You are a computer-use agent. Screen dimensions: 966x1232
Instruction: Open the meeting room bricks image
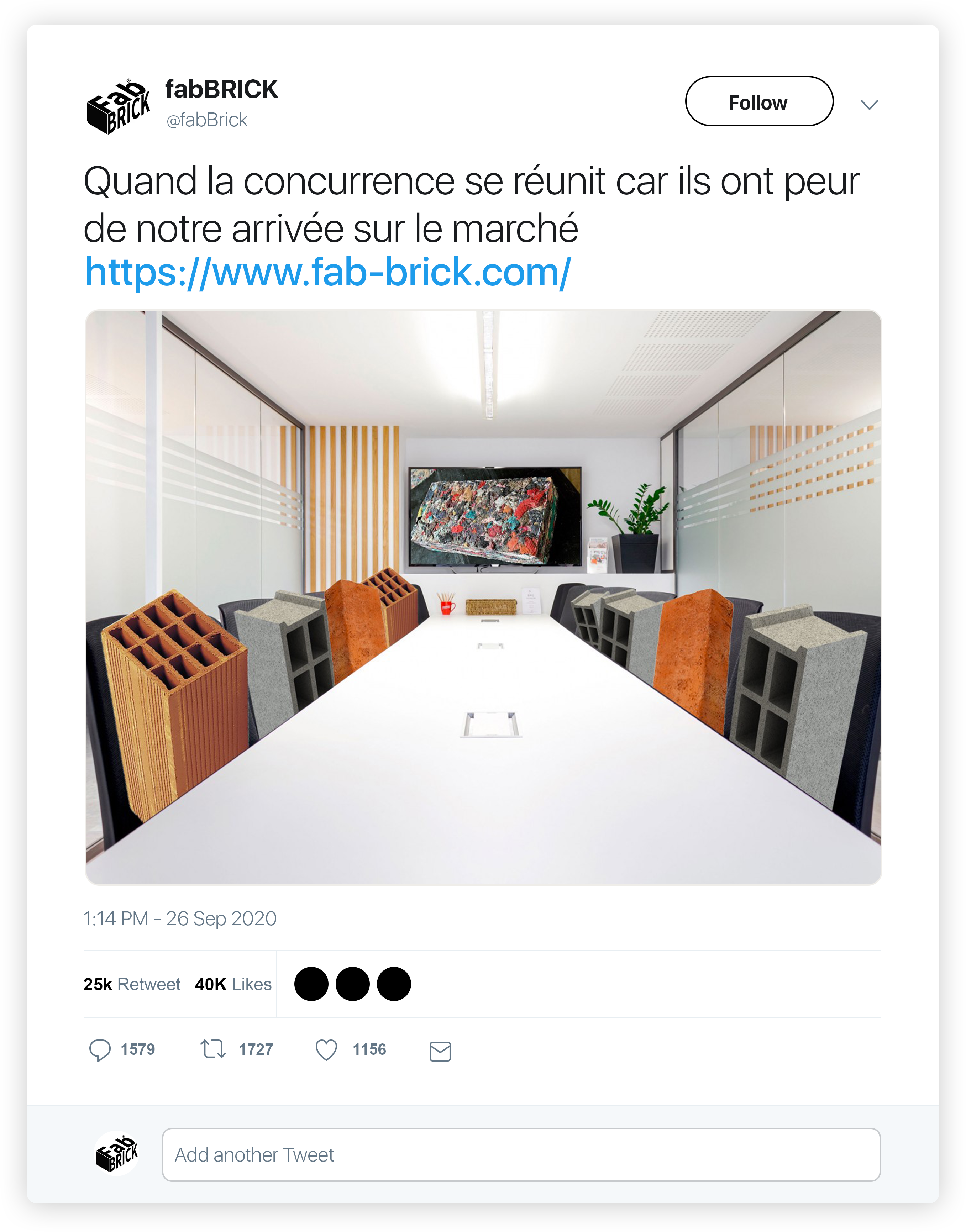[483, 597]
